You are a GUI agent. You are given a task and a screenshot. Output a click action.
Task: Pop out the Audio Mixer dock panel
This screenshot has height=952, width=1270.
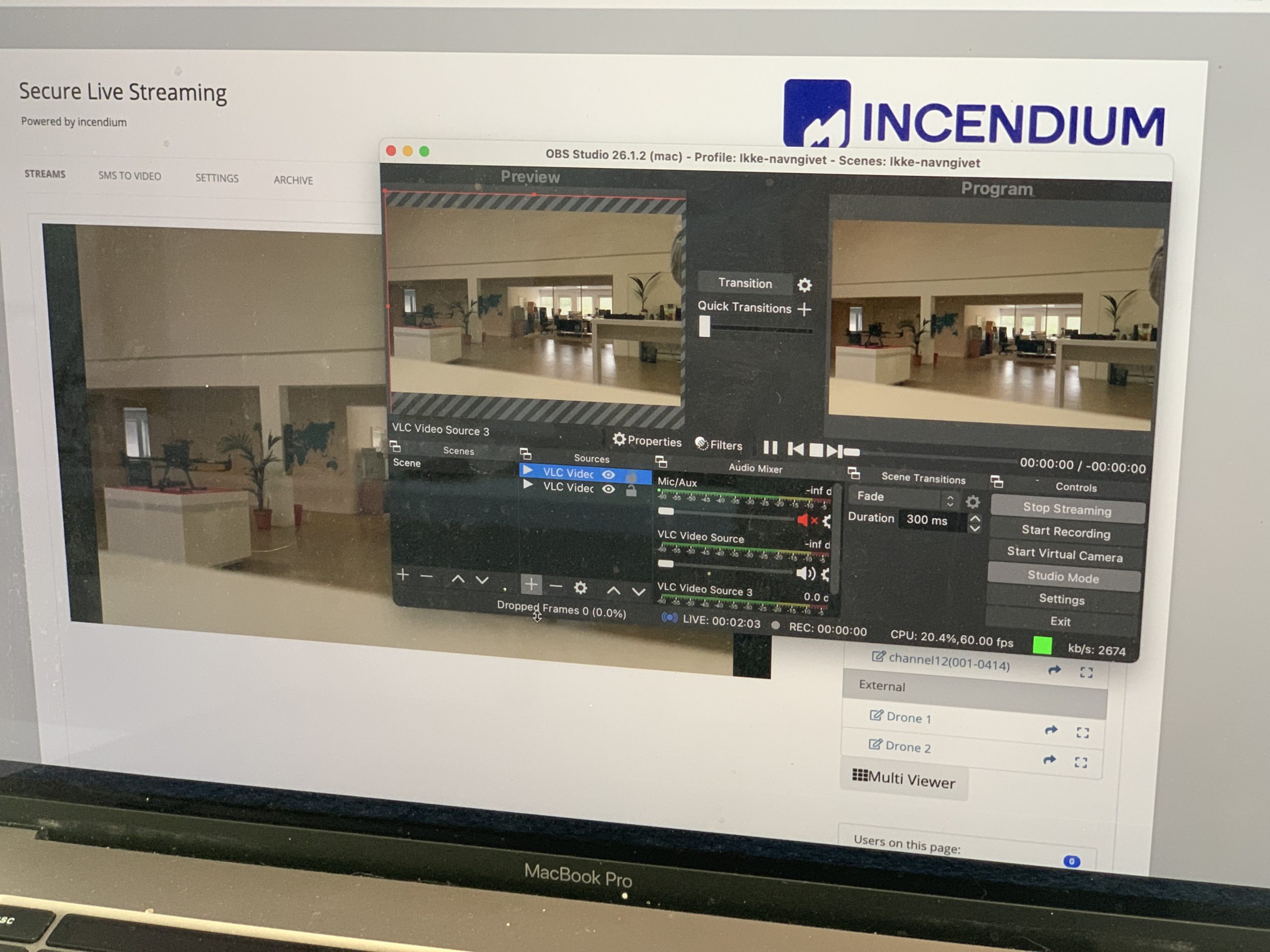point(661,461)
